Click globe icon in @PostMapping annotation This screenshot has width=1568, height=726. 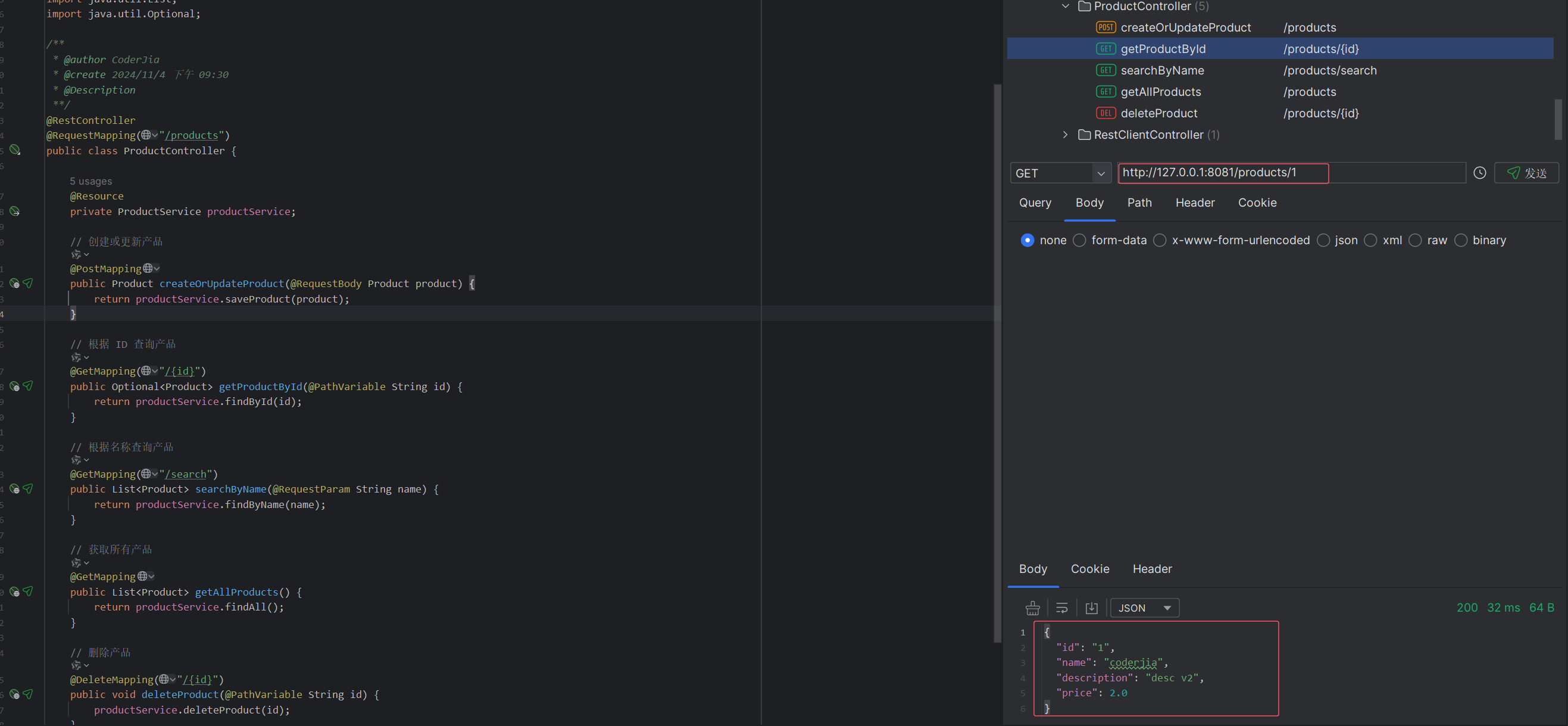click(148, 268)
